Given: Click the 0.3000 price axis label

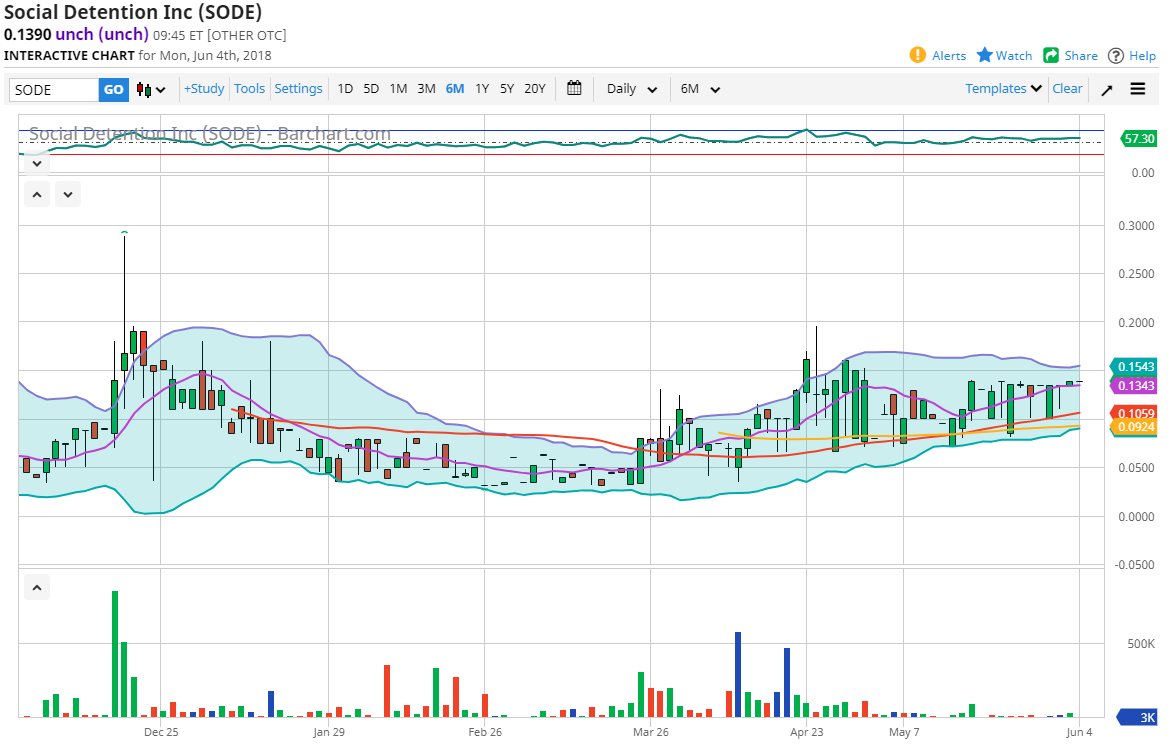Looking at the screenshot, I should point(1136,226).
